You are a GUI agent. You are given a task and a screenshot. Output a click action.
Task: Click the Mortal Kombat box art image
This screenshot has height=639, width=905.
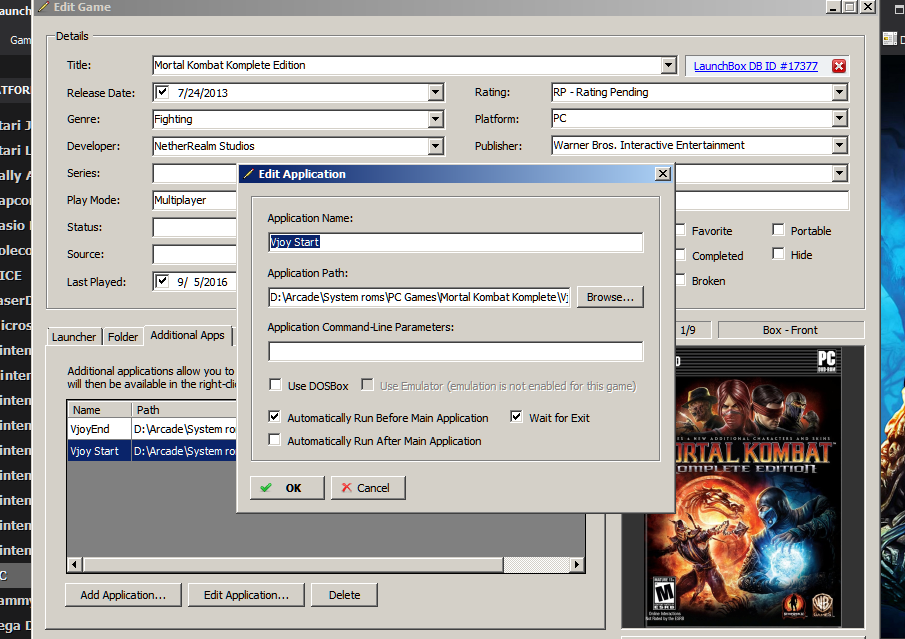click(743, 486)
